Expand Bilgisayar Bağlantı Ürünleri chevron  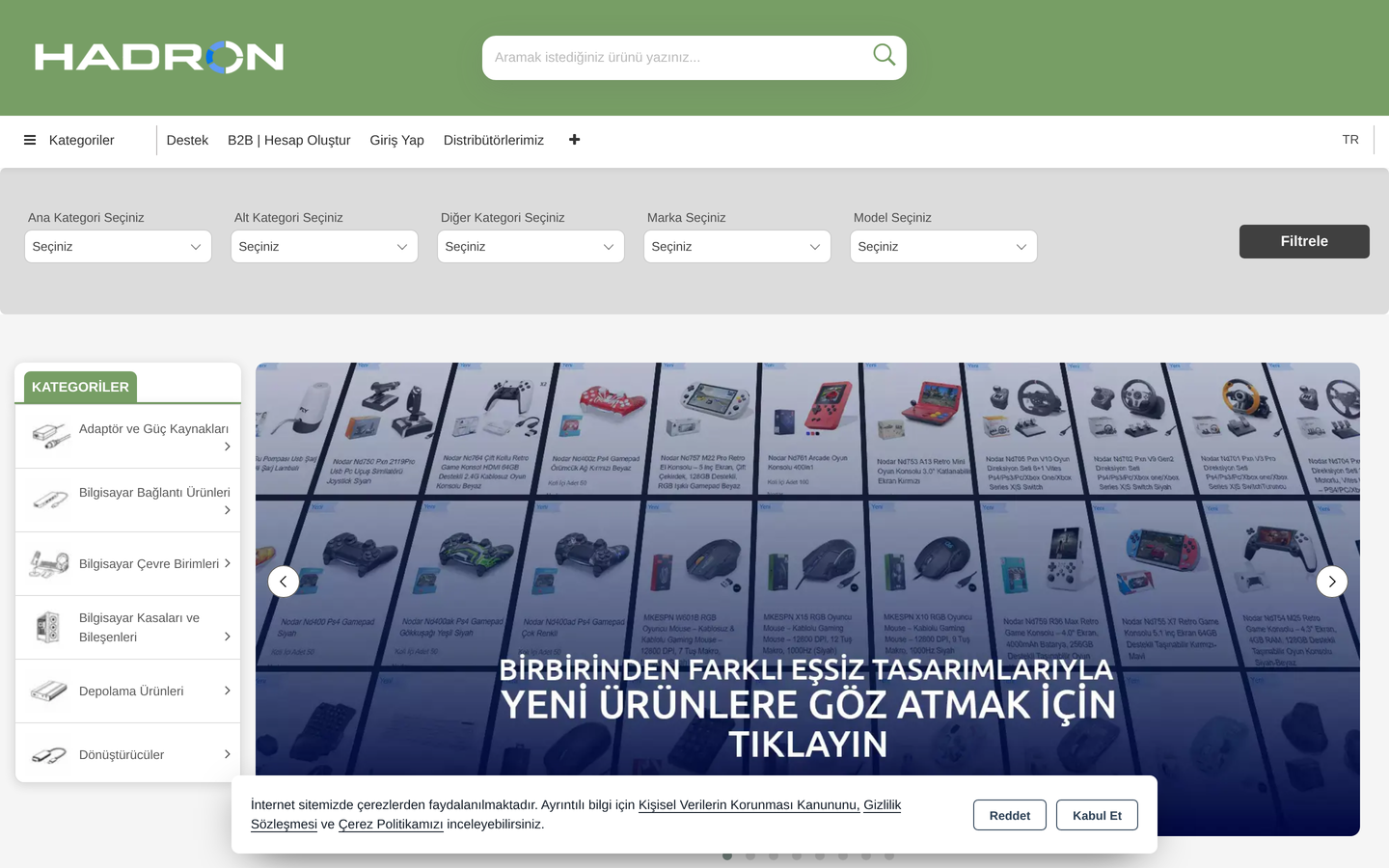(228, 510)
